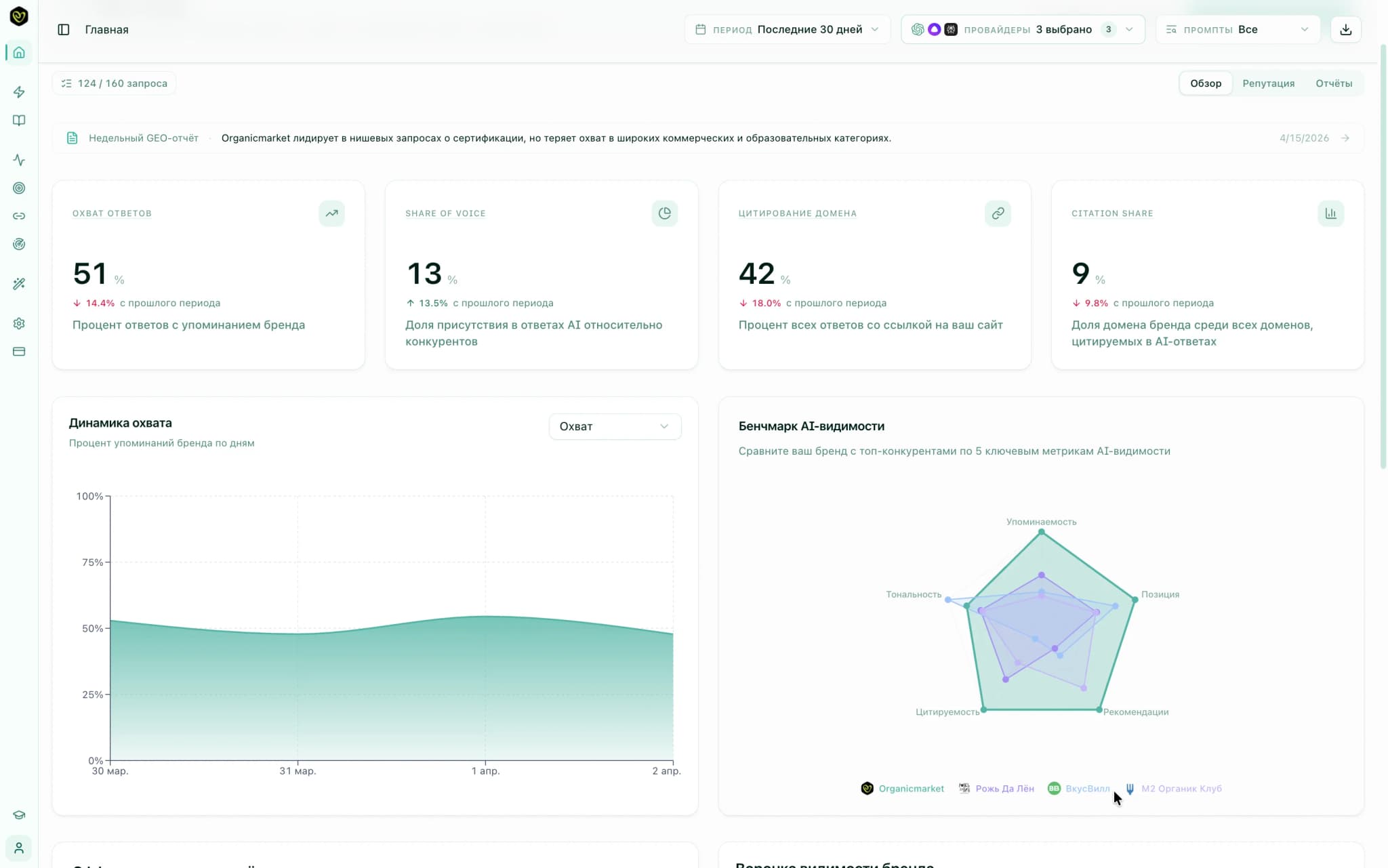Click the Позиция radar axis label
This screenshot has width=1388, height=868.
pos(1160,594)
